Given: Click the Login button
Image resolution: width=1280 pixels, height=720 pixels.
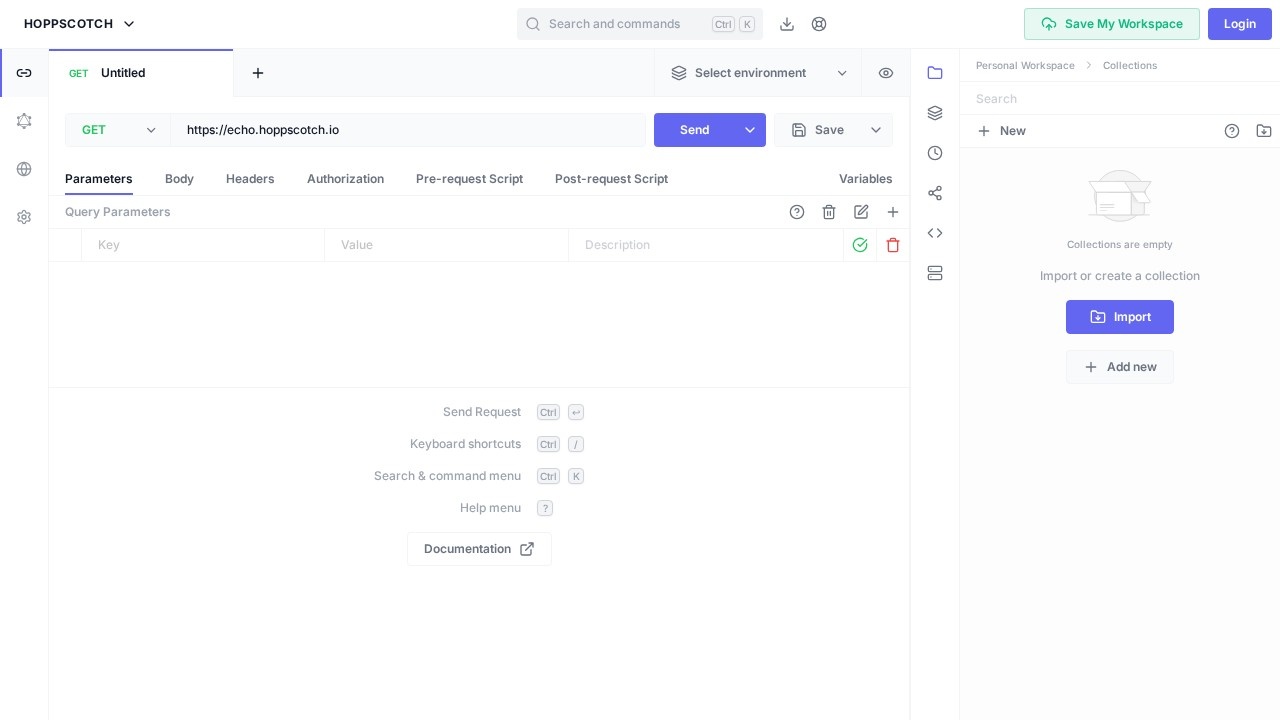Looking at the screenshot, I should click(1240, 24).
